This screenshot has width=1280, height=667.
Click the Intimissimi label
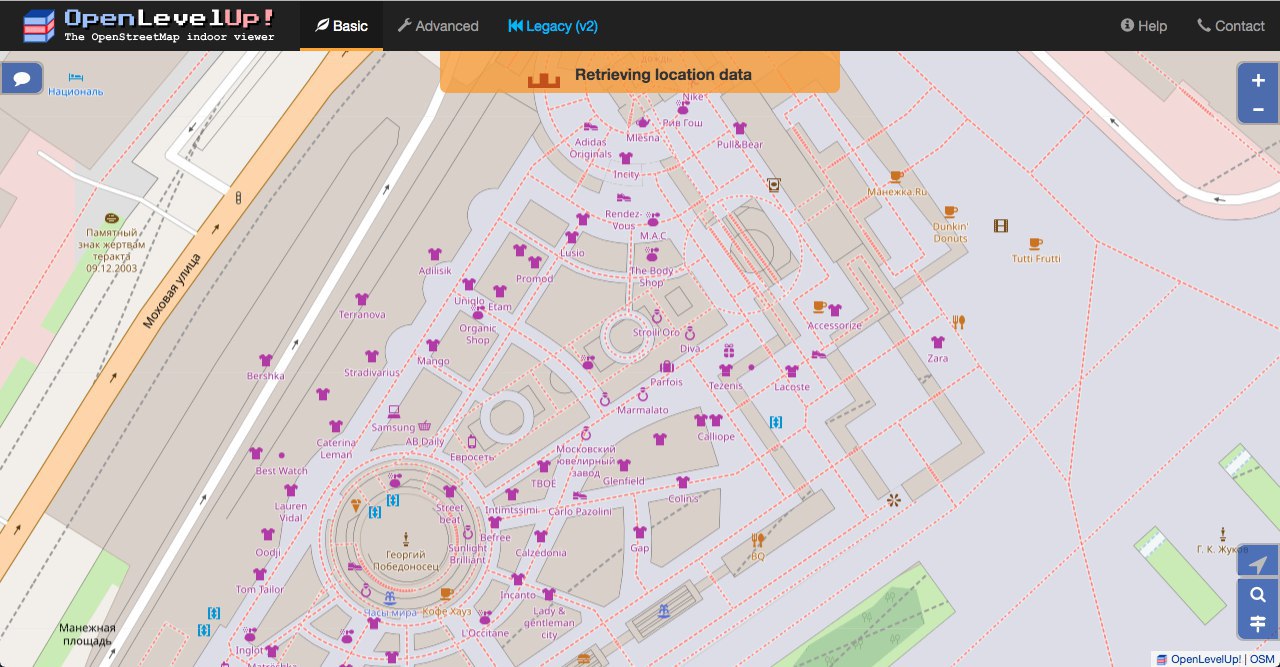click(512, 510)
